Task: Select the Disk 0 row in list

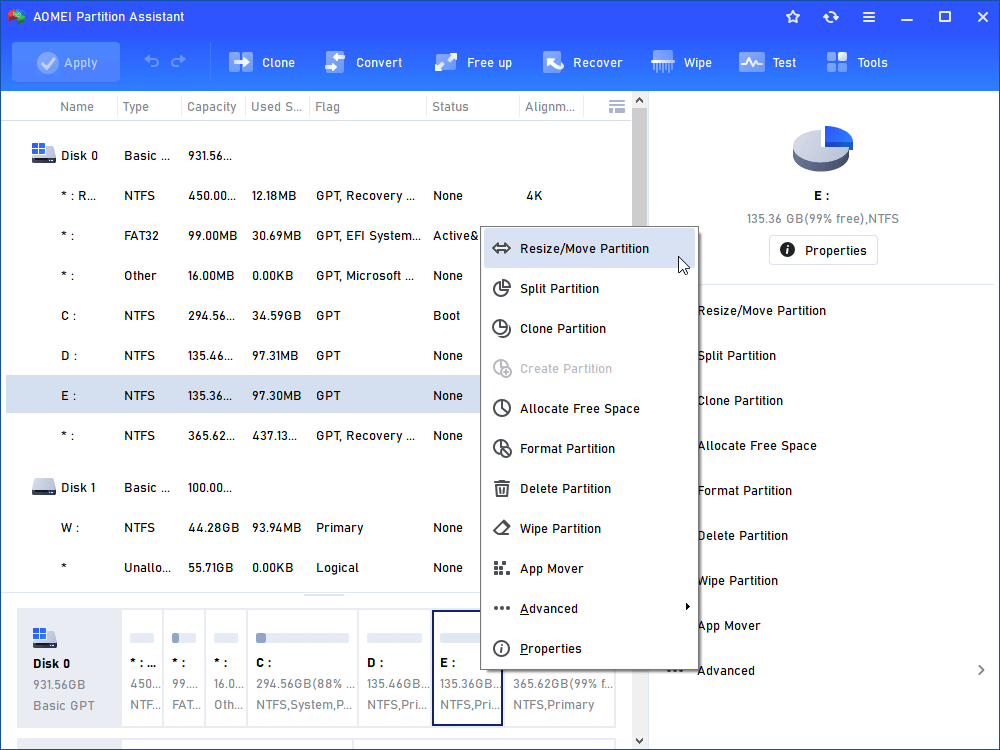Action: [318, 156]
